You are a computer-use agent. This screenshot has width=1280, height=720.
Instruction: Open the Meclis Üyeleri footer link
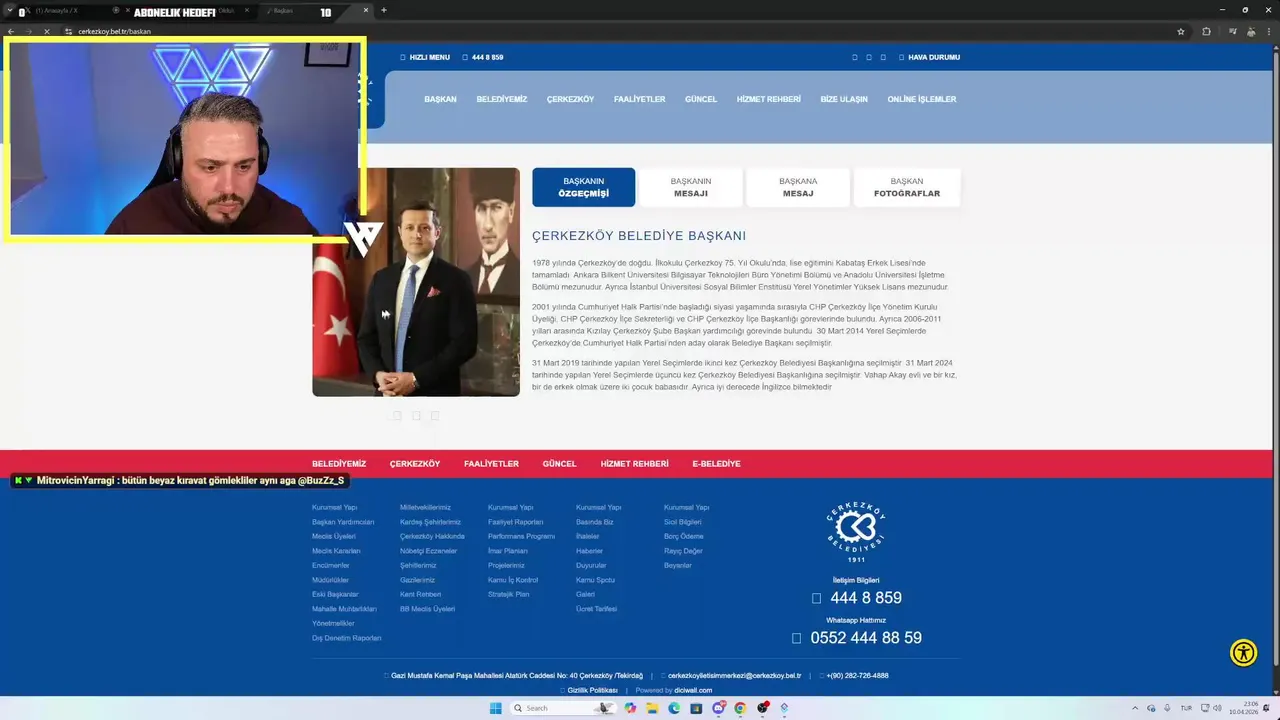[334, 536]
